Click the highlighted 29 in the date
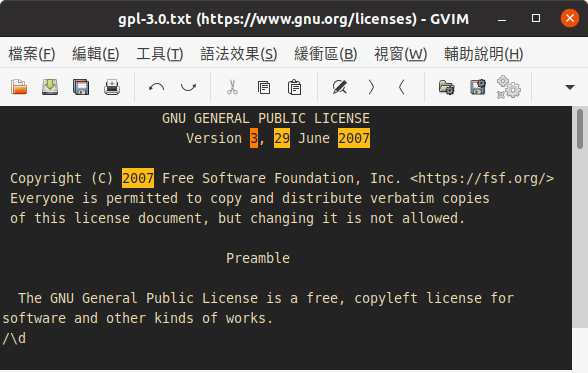 (282, 138)
